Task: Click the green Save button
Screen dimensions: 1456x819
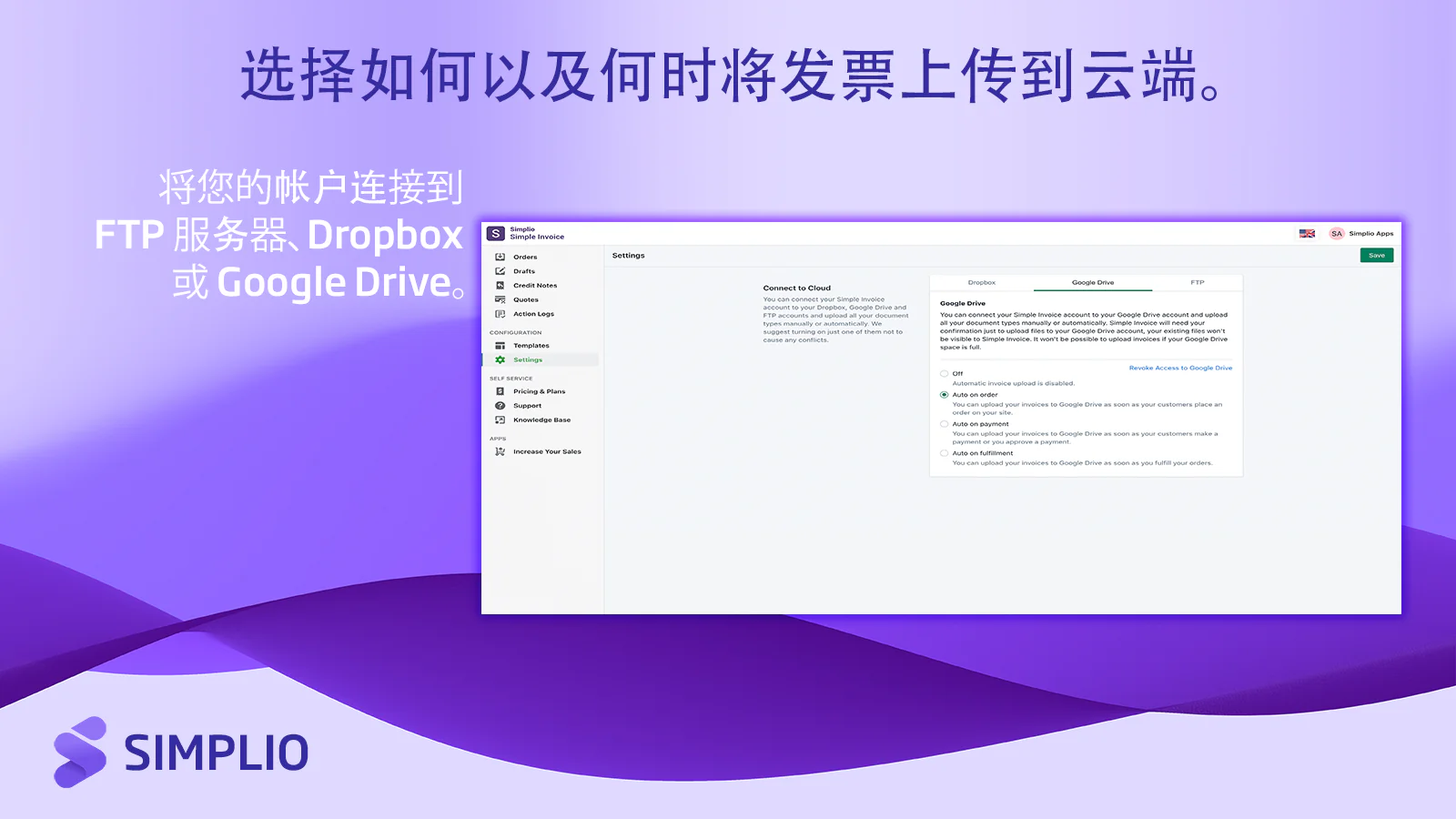Action: point(1377,256)
